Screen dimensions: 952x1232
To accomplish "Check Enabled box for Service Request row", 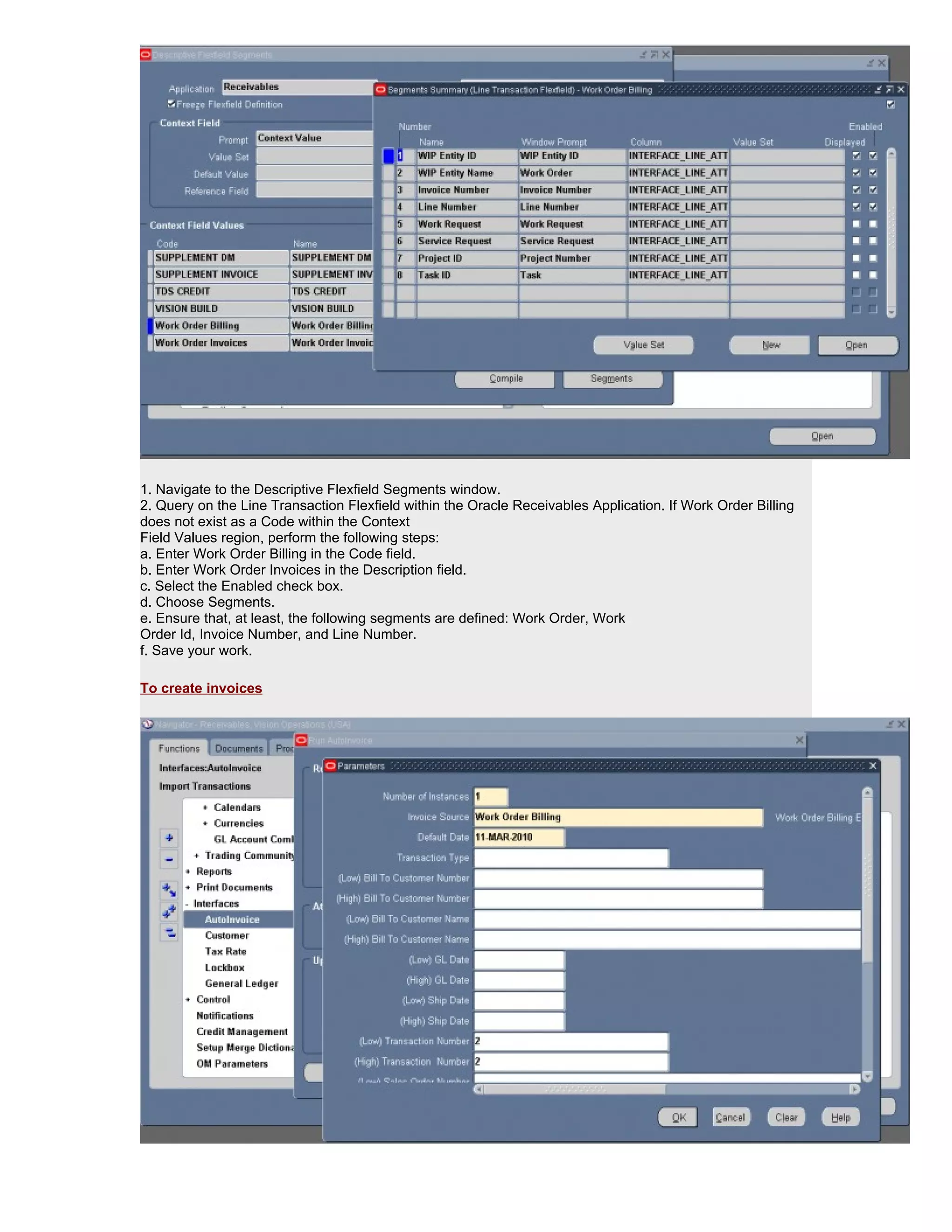I will 873,241.
